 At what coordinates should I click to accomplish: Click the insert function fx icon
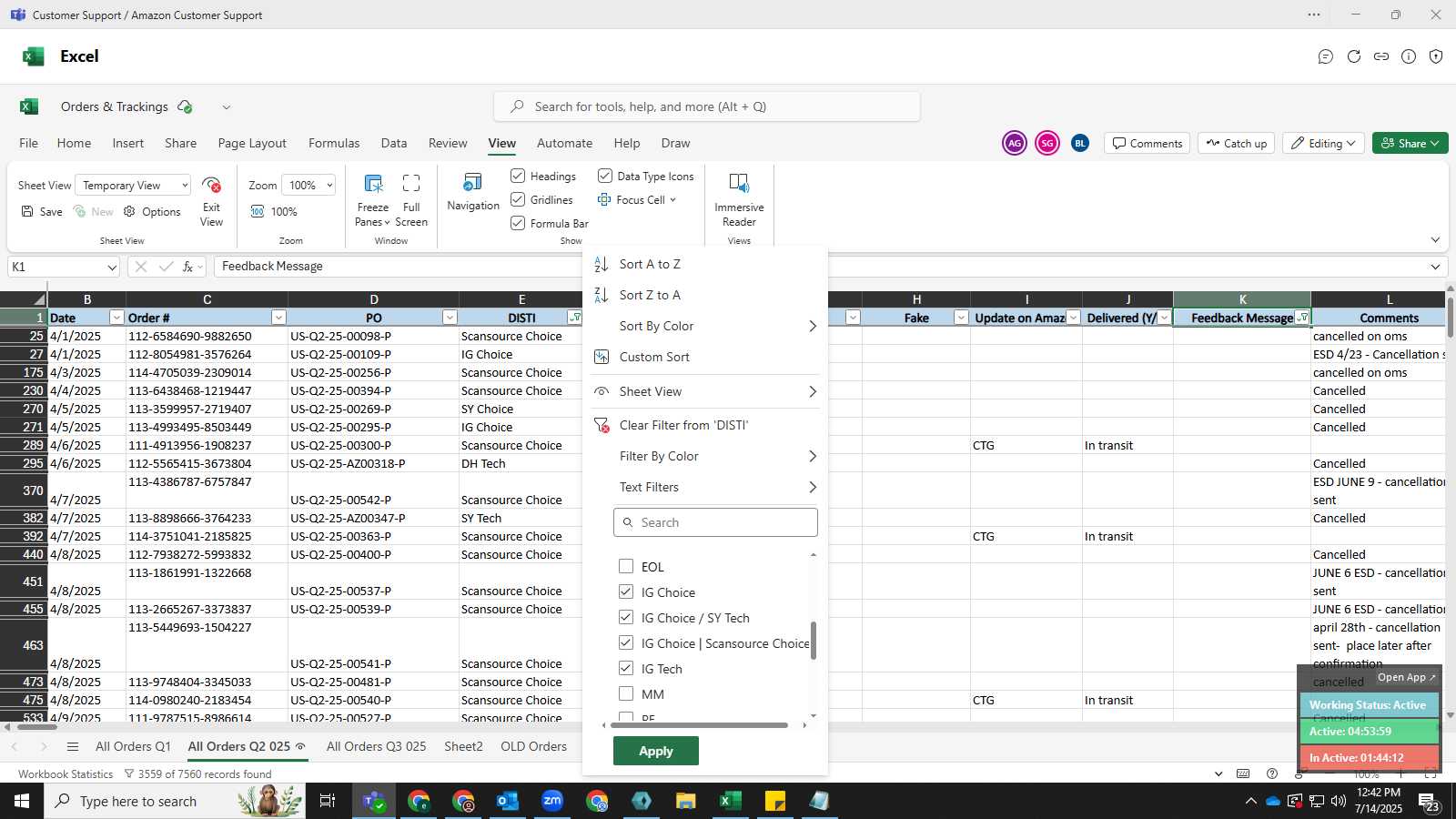188,267
